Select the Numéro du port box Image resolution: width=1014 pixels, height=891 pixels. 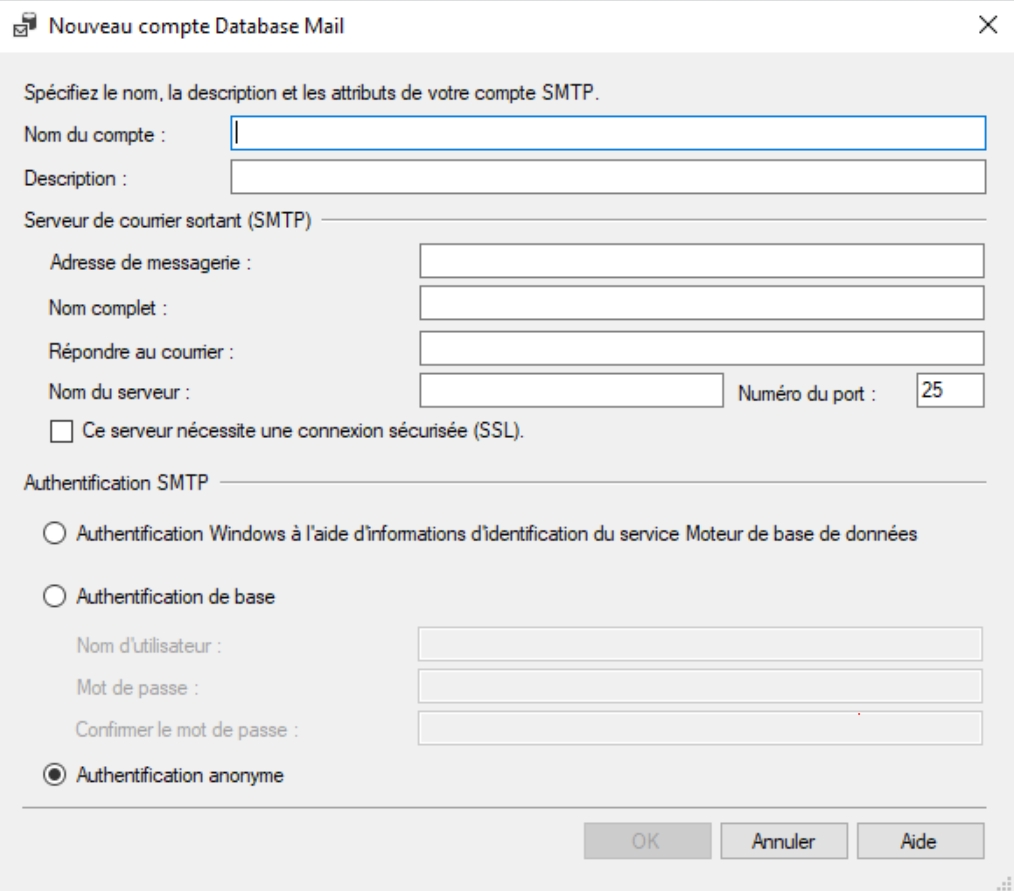tap(950, 391)
